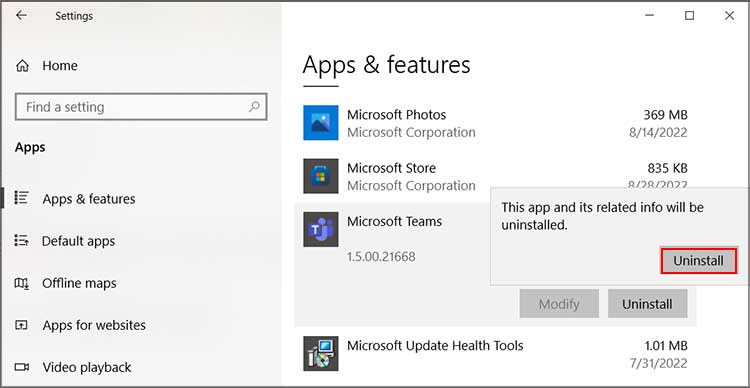Click the Video playback camera icon
This screenshot has height=388, width=750.
click(x=22, y=367)
